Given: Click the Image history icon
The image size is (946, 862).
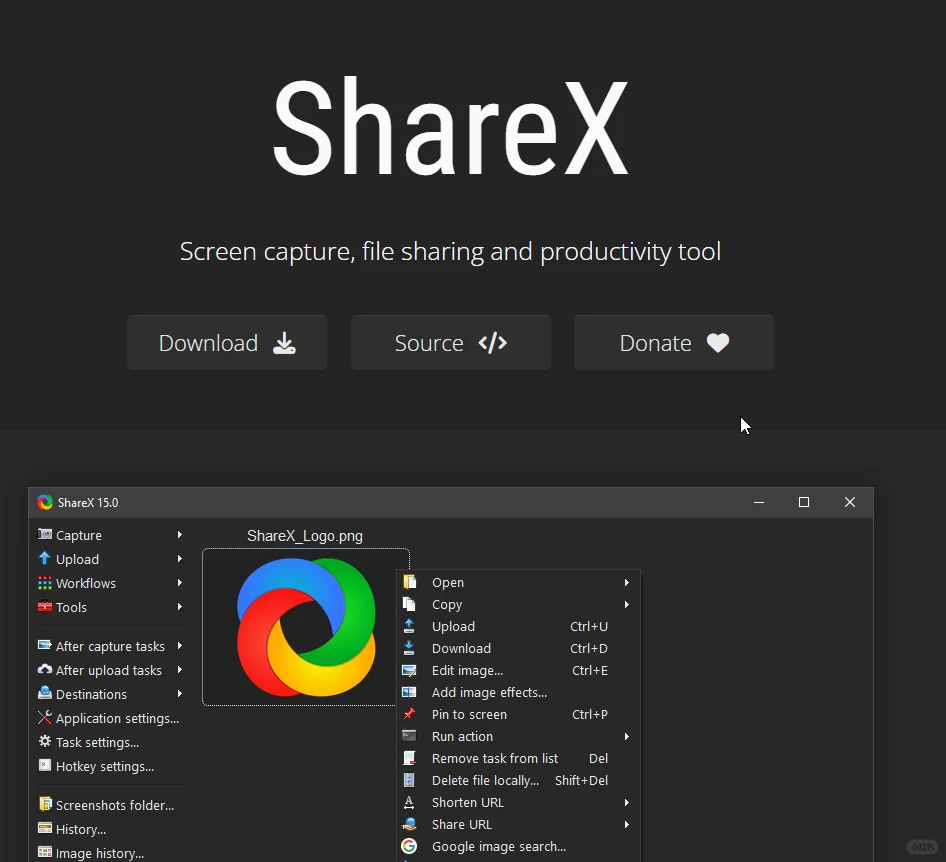Looking at the screenshot, I should pyautogui.click(x=45, y=852).
